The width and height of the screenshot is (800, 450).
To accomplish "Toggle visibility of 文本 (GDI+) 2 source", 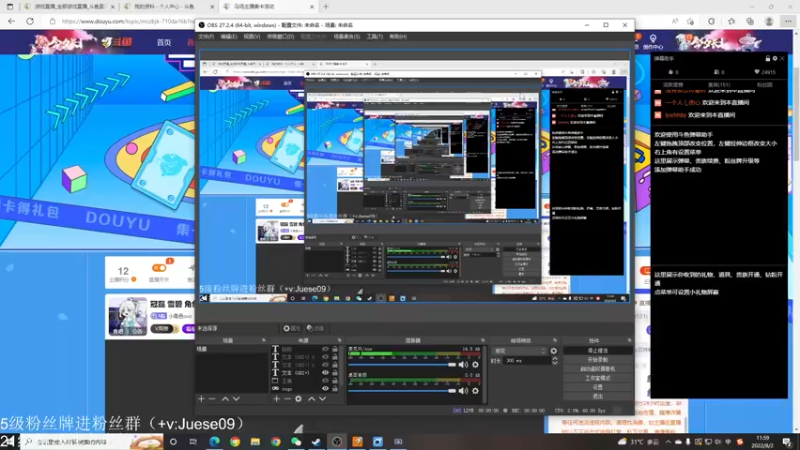I will point(325,365).
